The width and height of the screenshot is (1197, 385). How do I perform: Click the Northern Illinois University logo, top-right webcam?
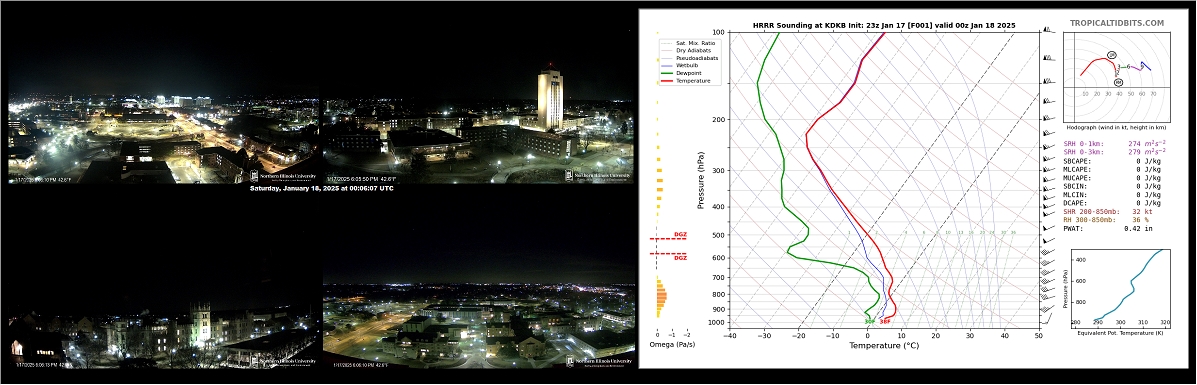pos(598,176)
